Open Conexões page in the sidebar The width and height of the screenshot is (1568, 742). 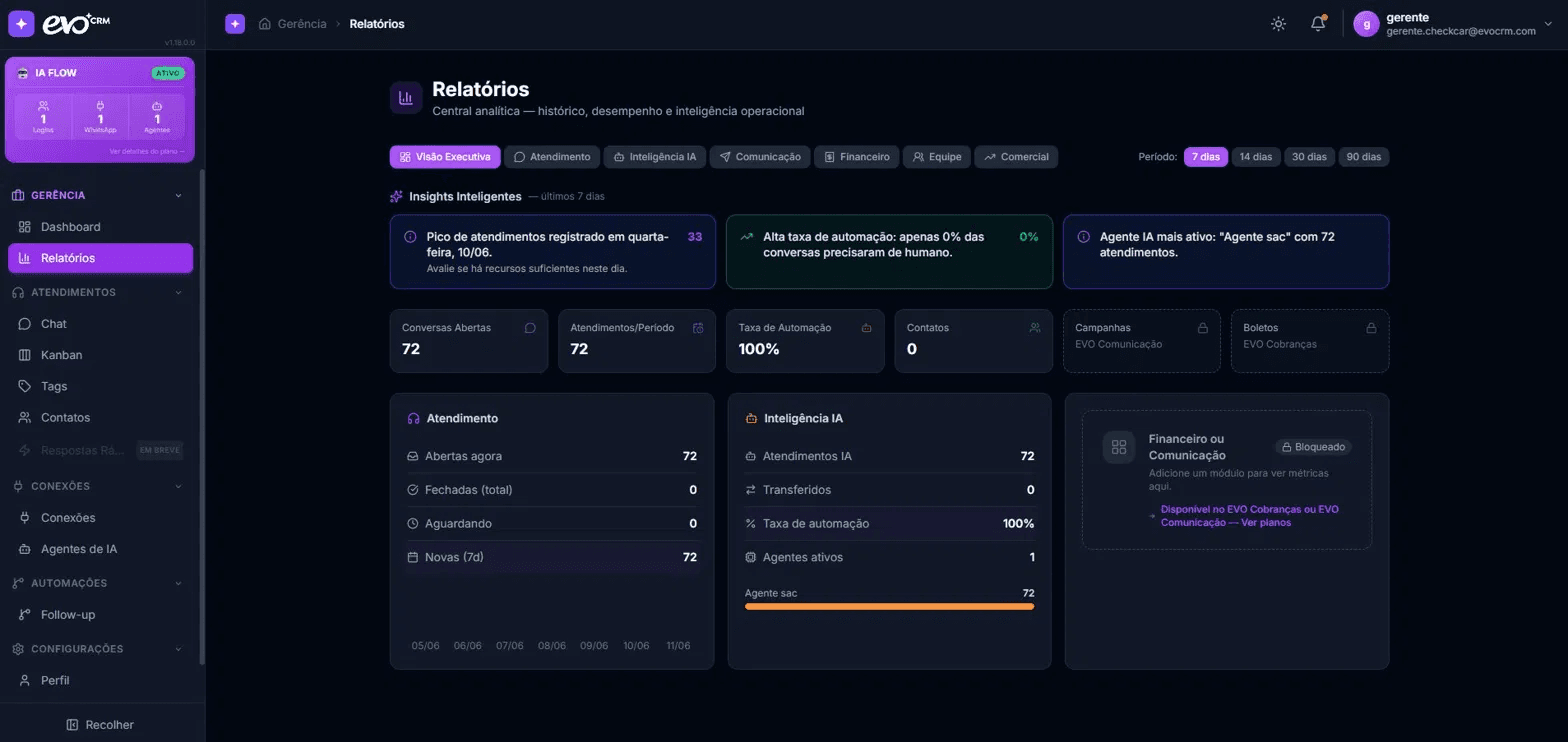pyautogui.click(x=100, y=518)
